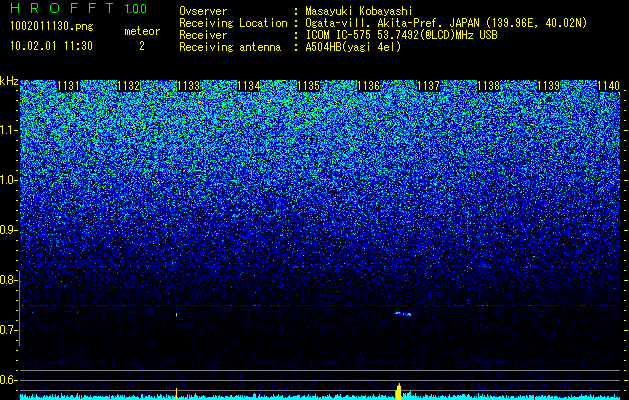The width and height of the screenshot is (629, 400).
Task: Click the 1.1 frequency axis label
Action: pos(9,130)
